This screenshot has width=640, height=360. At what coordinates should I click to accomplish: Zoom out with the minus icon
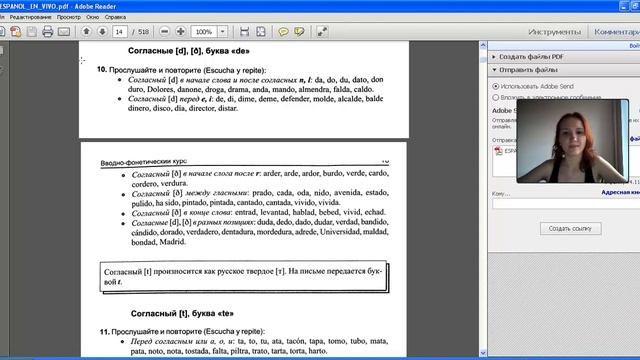[x=164, y=31]
